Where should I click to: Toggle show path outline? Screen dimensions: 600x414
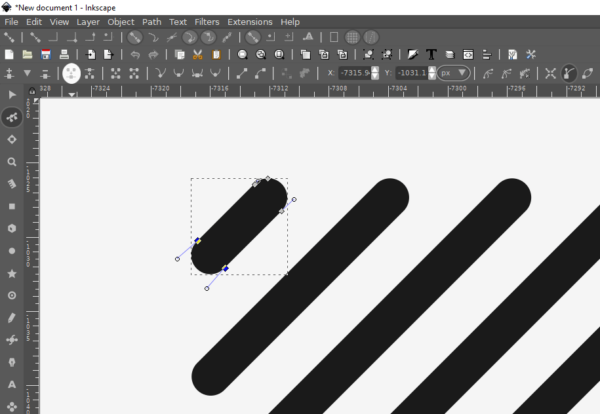tap(587, 73)
